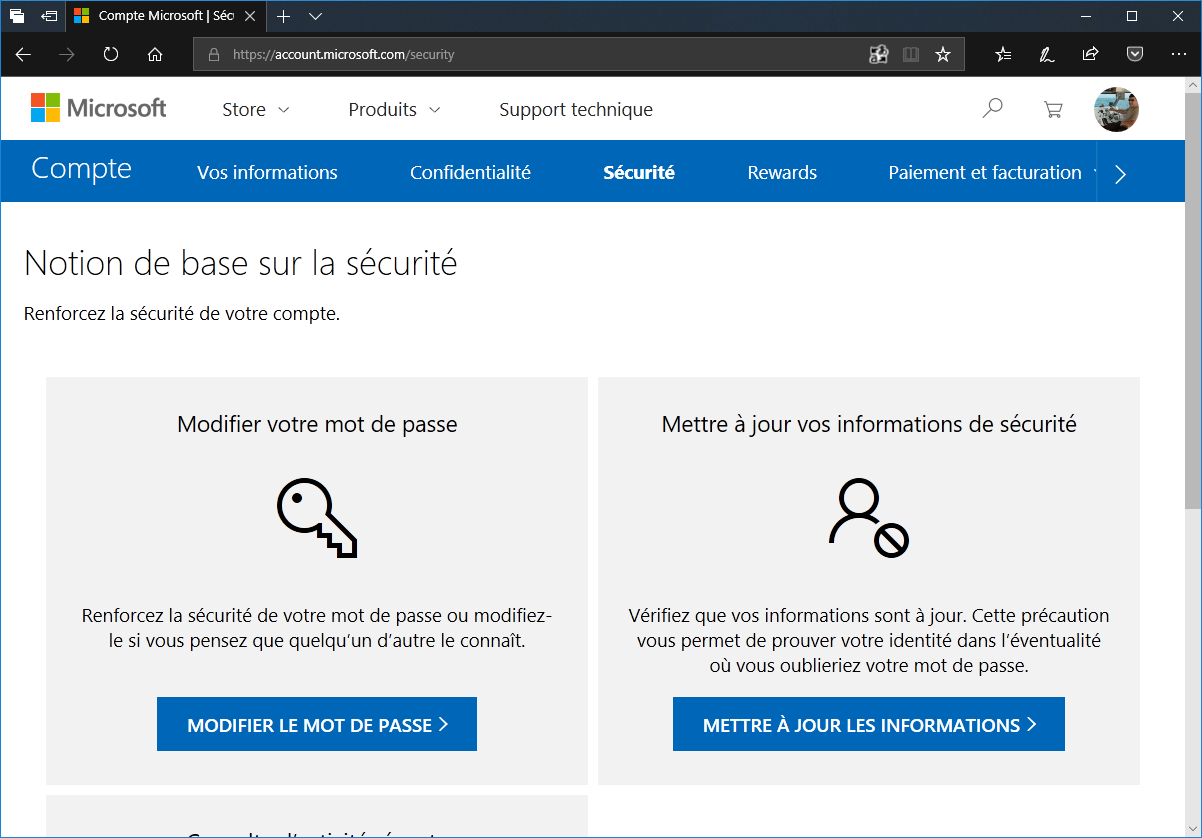
Task: Open Paiement et facturation tab
Action: (985, 172)
